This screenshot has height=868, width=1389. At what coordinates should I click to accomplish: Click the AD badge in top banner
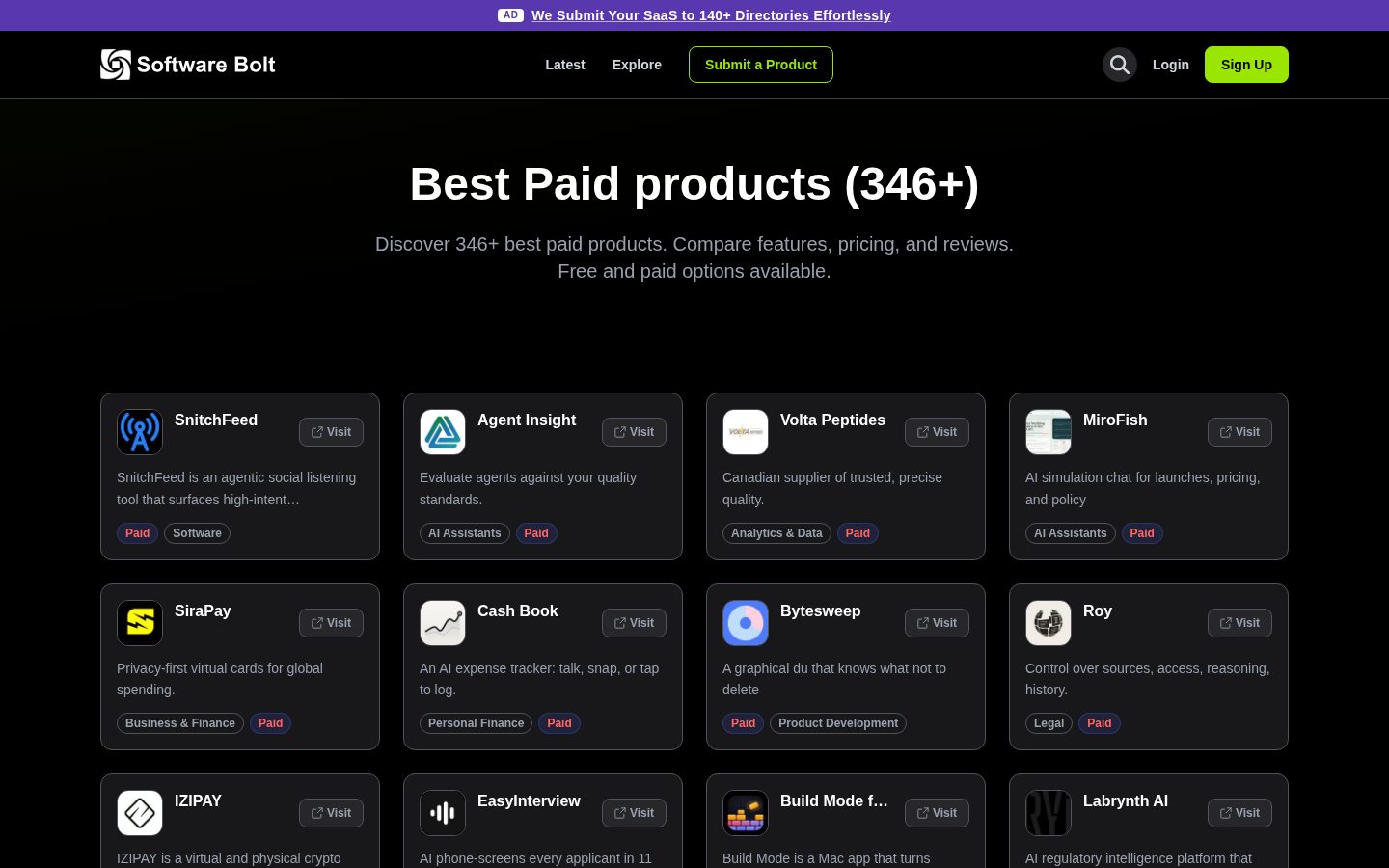(x=510, y=15)
